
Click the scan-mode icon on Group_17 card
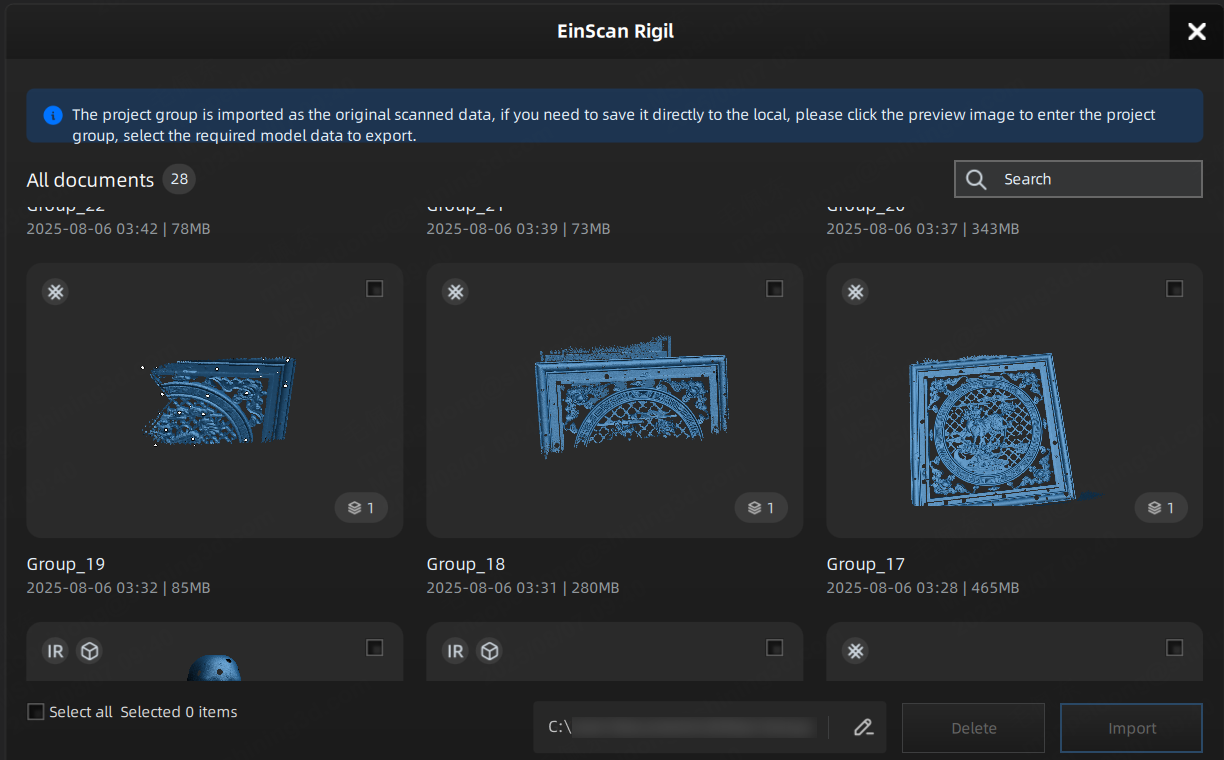point(855,292)
